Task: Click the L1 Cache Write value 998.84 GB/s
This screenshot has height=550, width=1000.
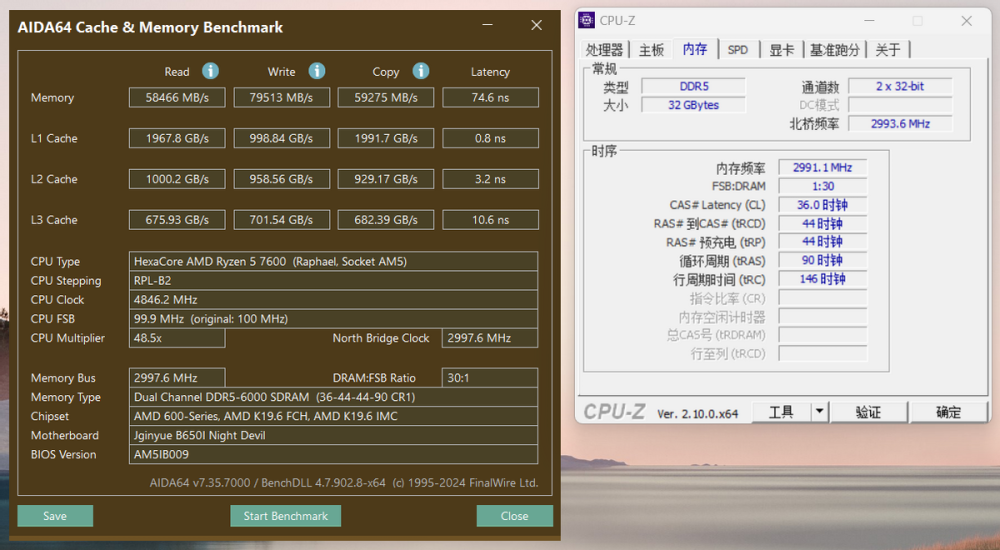Action: click(x=281, y=138)
